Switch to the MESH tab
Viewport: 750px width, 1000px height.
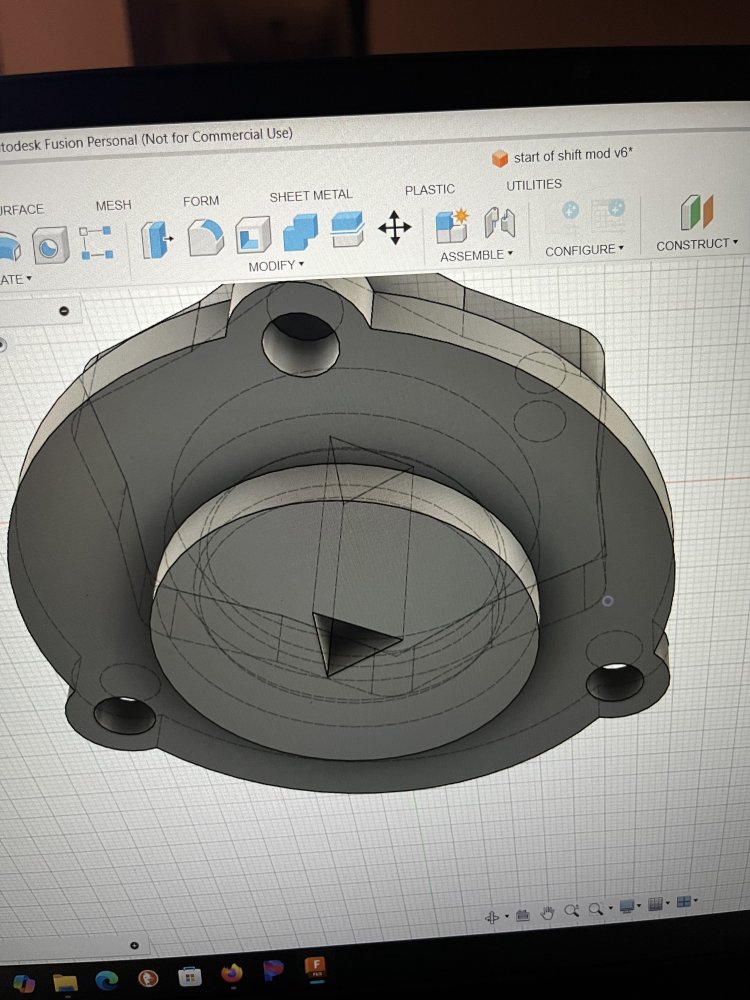pyautogui.click(x=113, y=205)
